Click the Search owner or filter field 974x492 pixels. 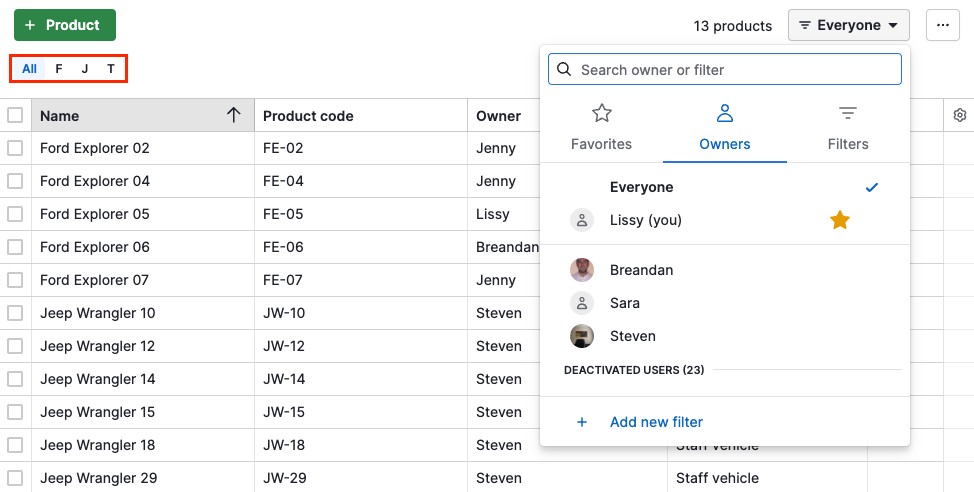(724, 70)
